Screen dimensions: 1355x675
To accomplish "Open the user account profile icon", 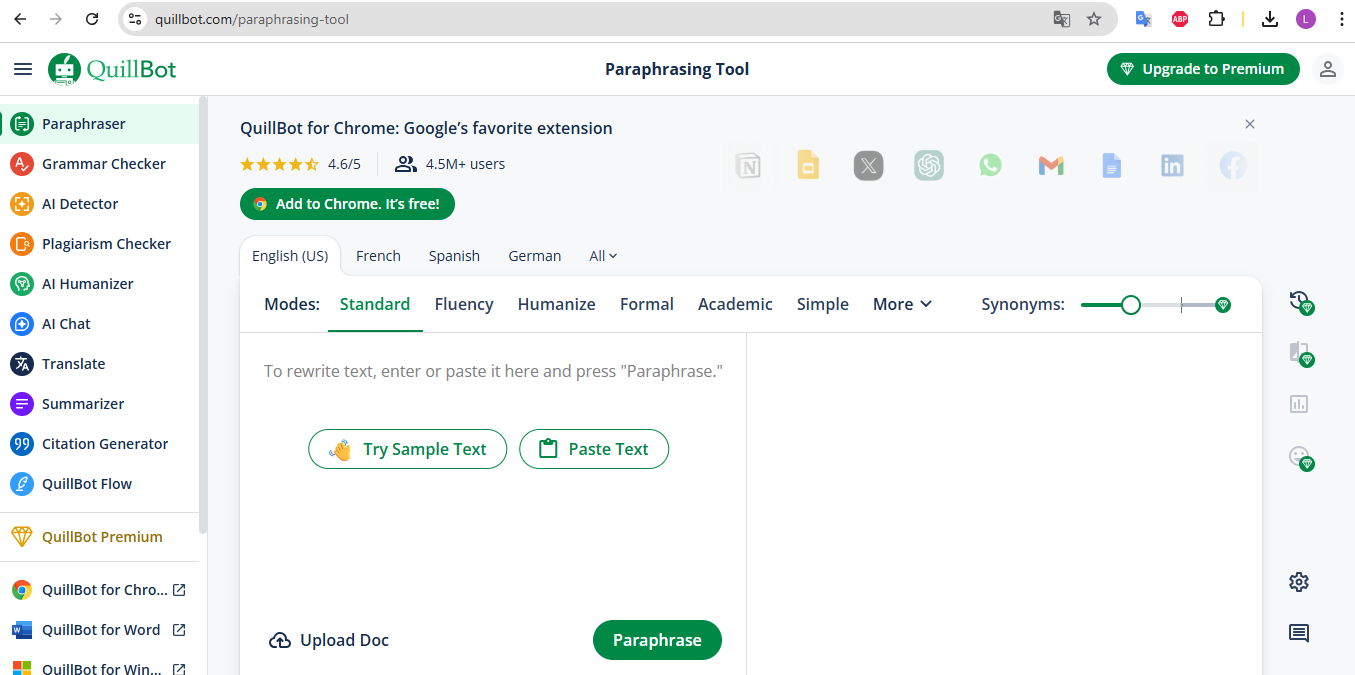I will (1328, 69).
